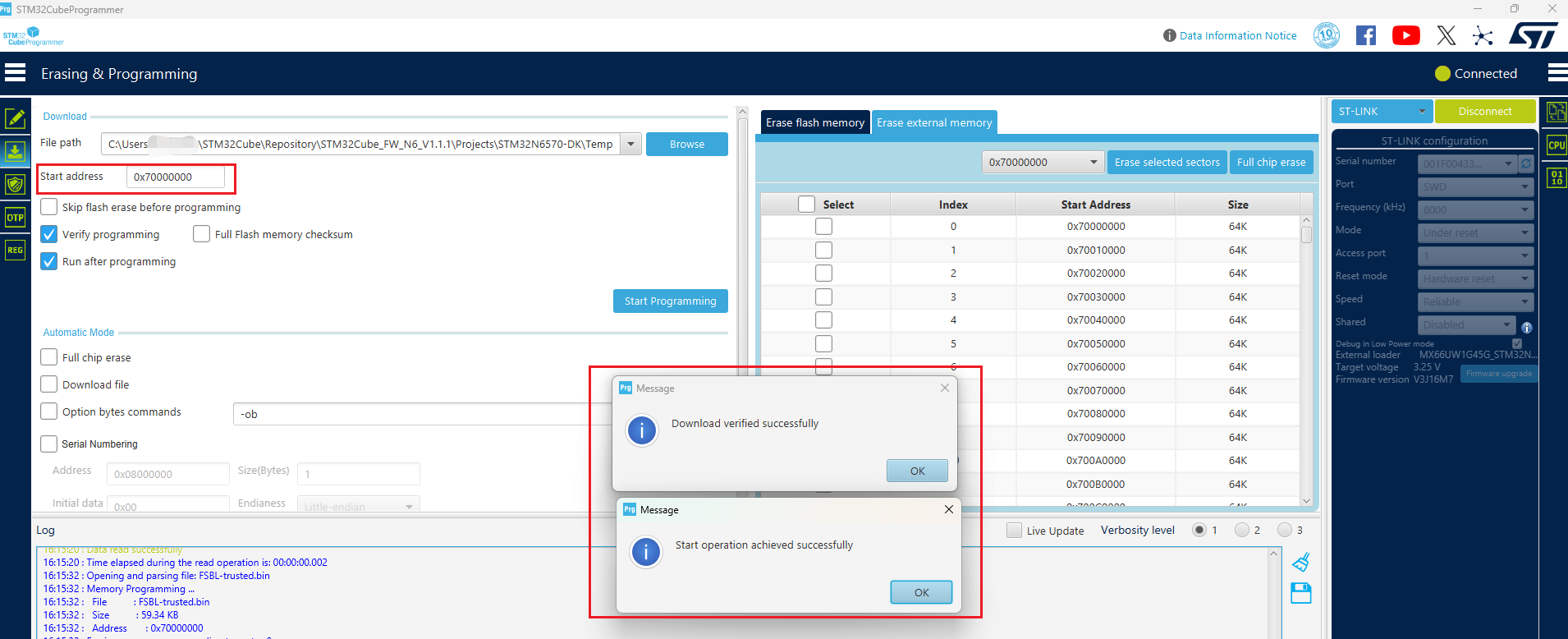This screenshot has width=1568, height=639.
Task: Select Erasing & Programming download icon
Action: 15,152
